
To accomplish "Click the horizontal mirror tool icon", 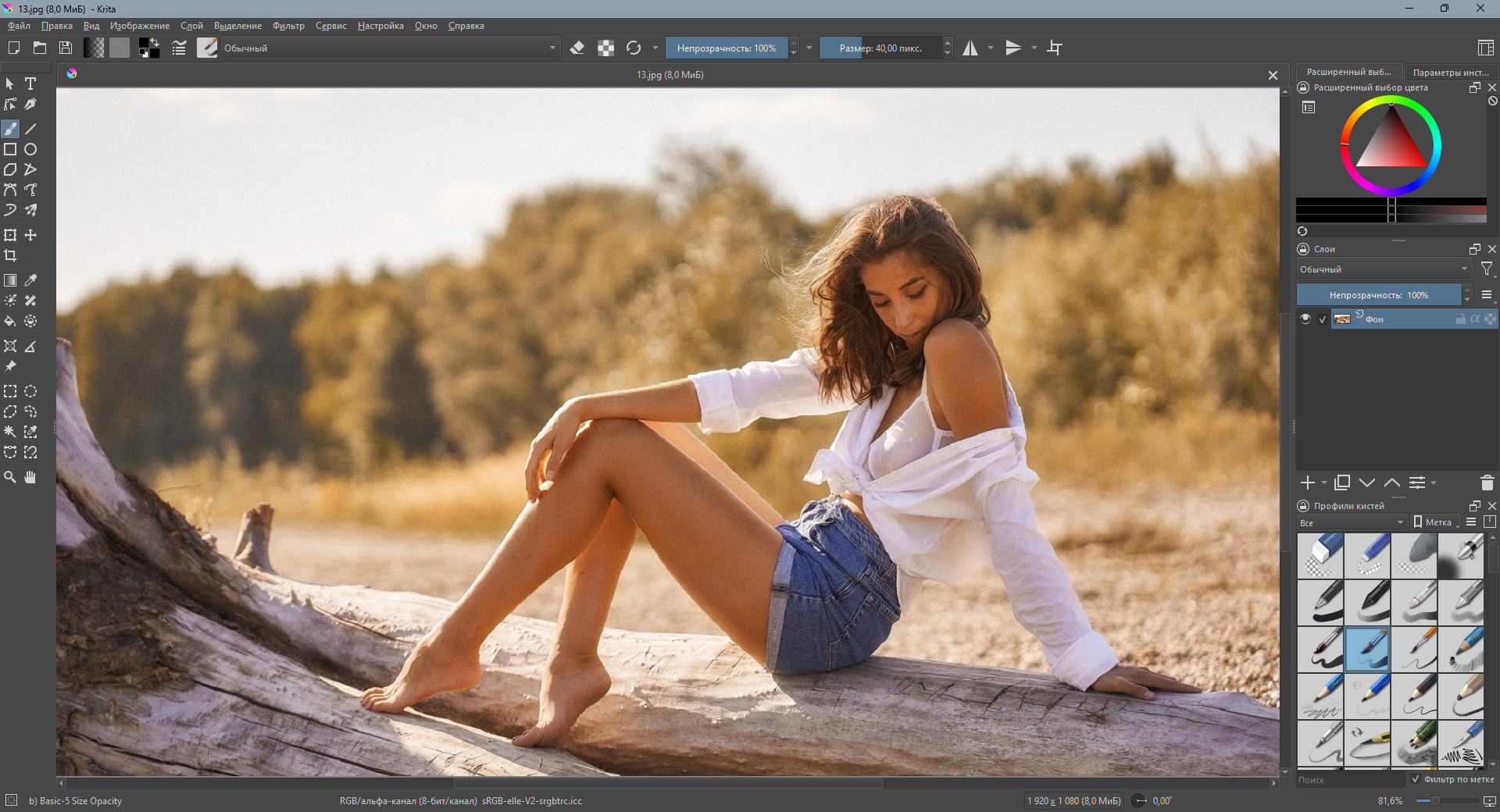I will [970, 48].
